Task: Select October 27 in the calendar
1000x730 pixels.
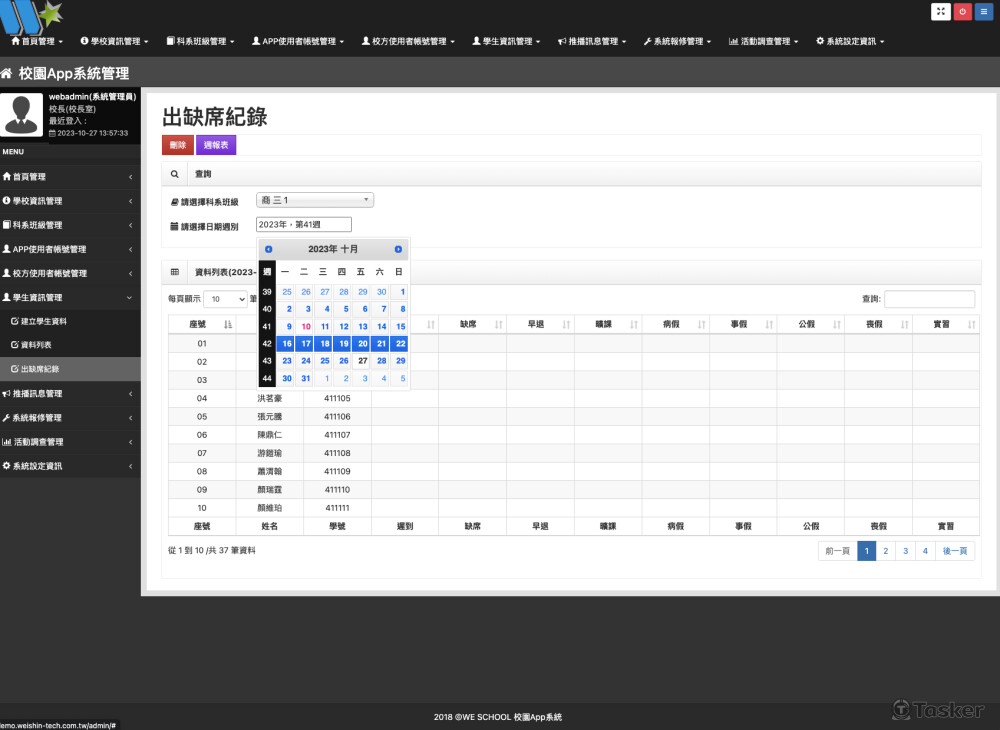Action: click(x=362, y=360)
